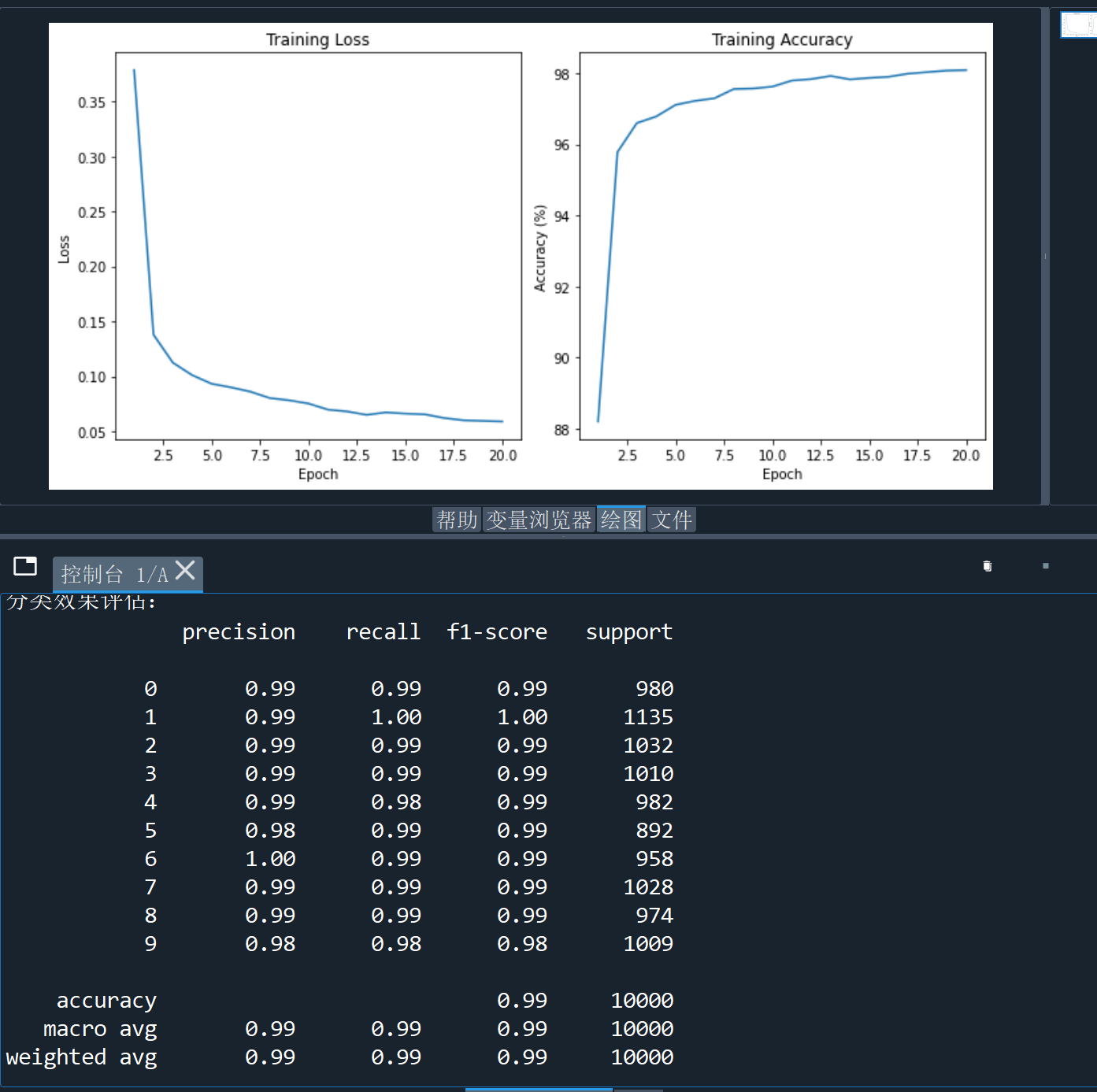Click support value 1009 for class 9
The height and width of the screenshot is (1092, 1097).
(648, 944)
